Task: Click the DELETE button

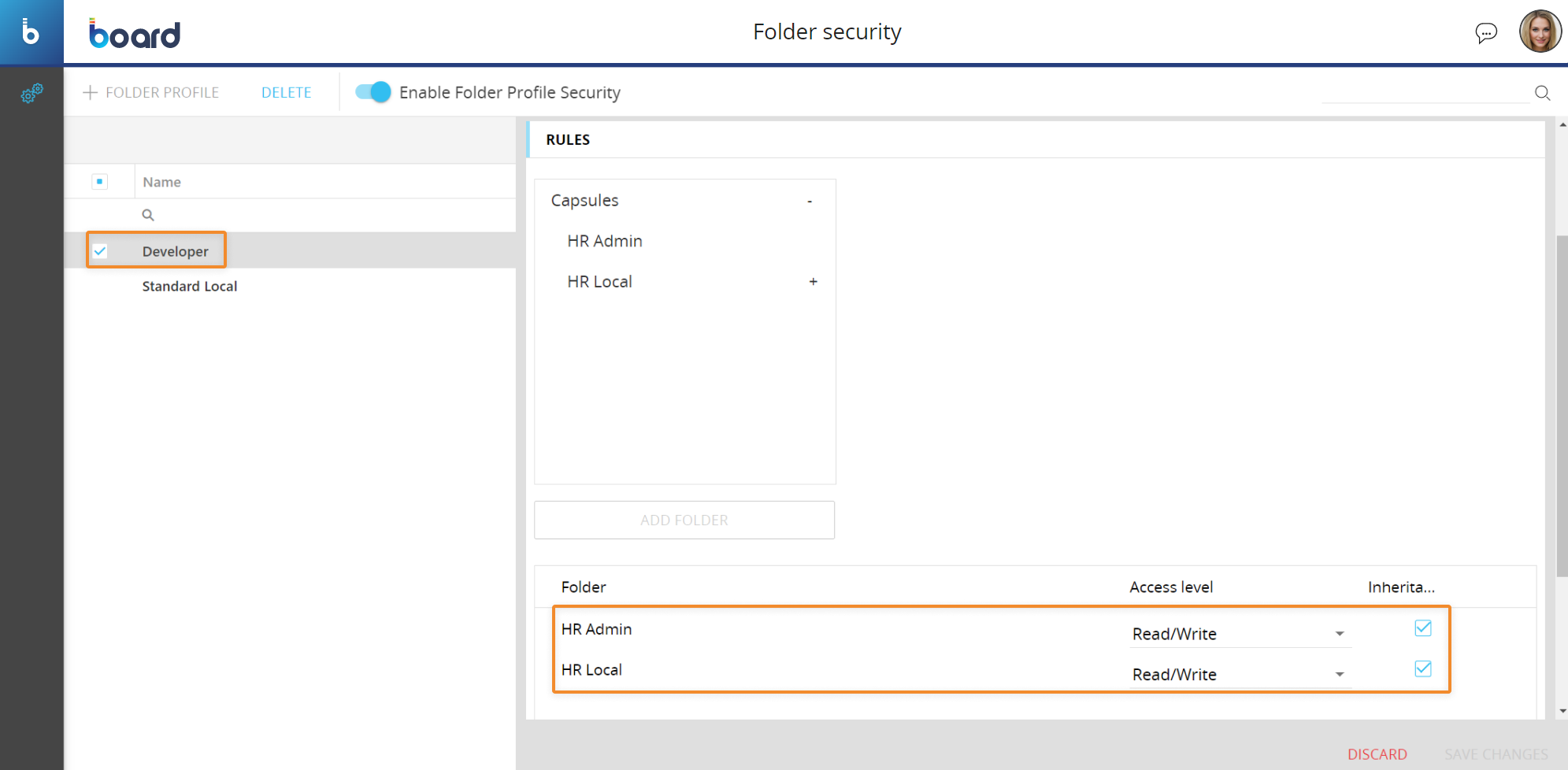Action: click(x=286, y=93)
